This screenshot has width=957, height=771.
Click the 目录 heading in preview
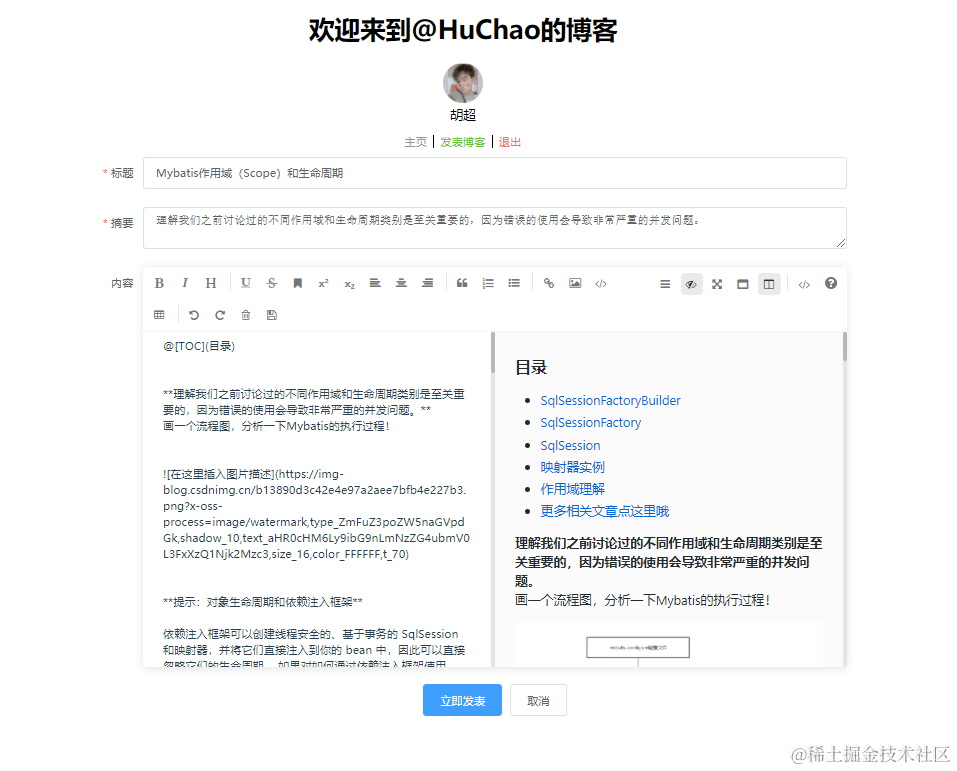pyautogui.click(x=531, y=367)
